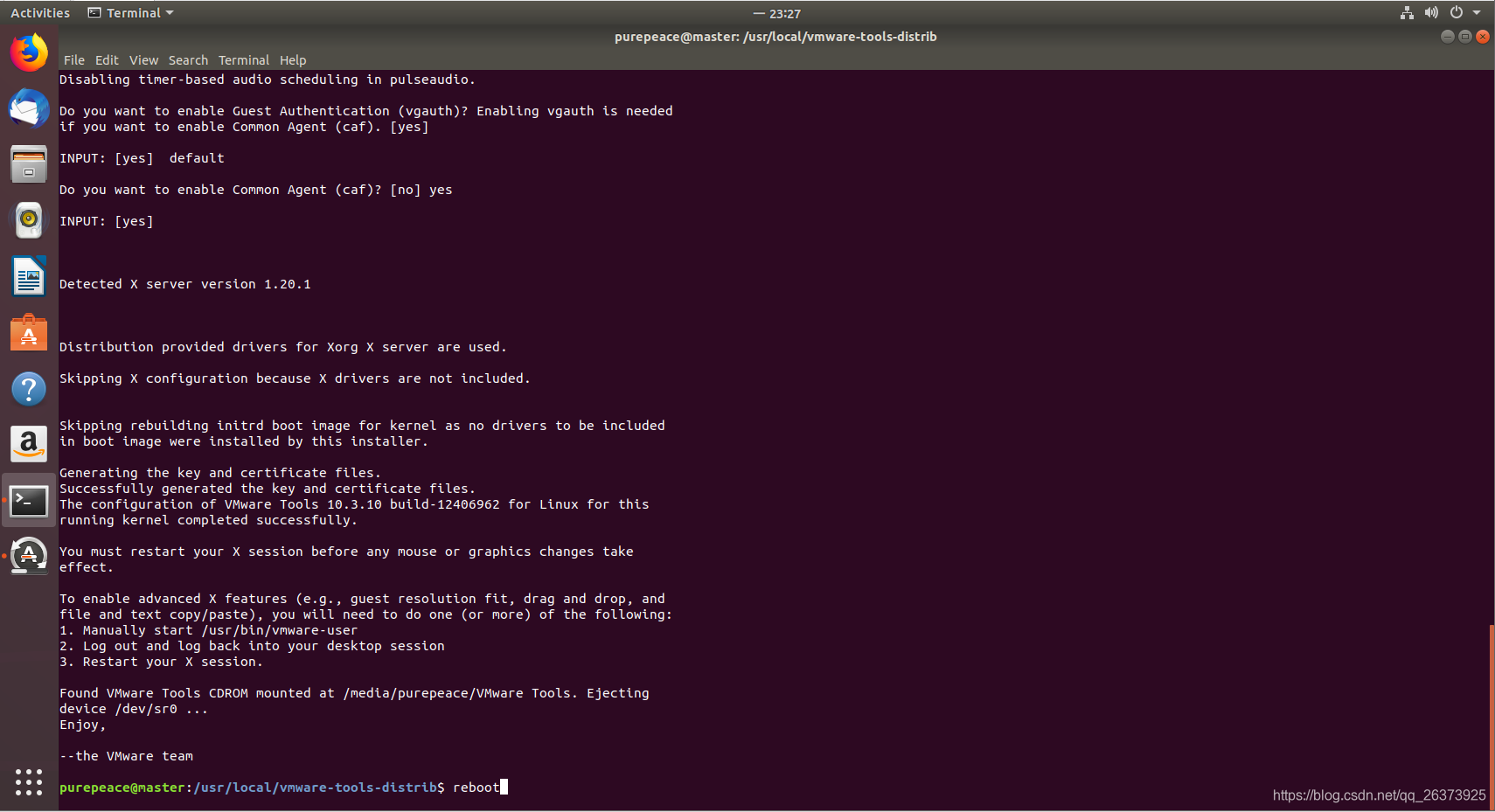
Task: Open the Edit menu
Action: [x=107, y=60]
